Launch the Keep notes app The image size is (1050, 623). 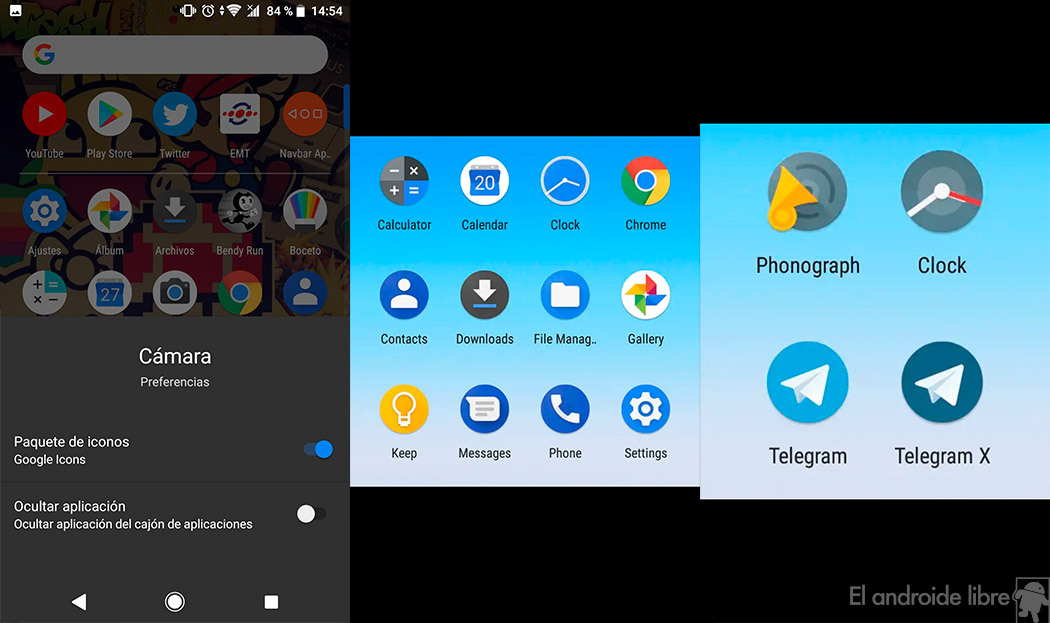pos(404,409)
